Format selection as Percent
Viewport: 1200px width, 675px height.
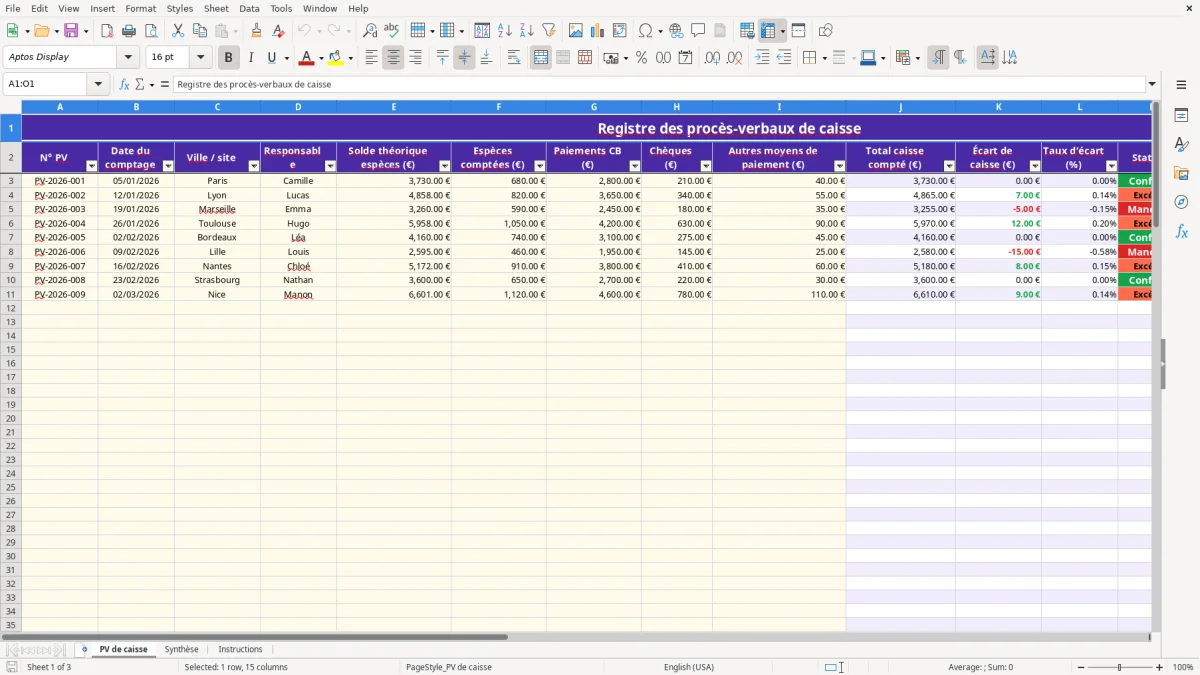[x=641, y=58]
